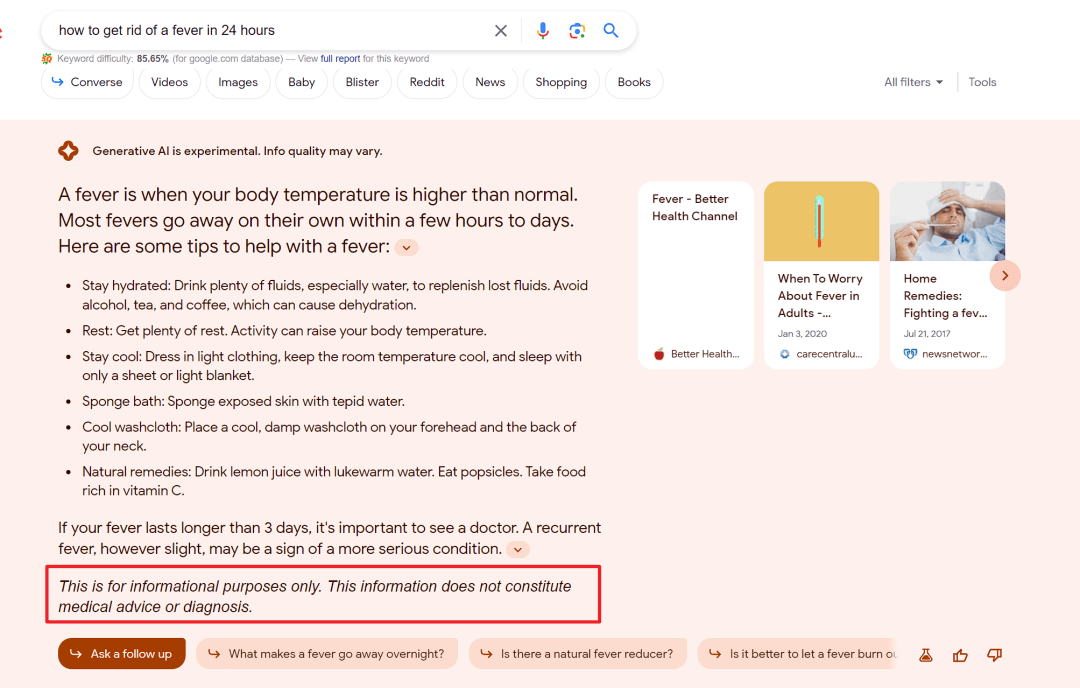The width and height of the screenshot is (1080, 688).
Task: Switch to News results
Action: pos(490,82)
